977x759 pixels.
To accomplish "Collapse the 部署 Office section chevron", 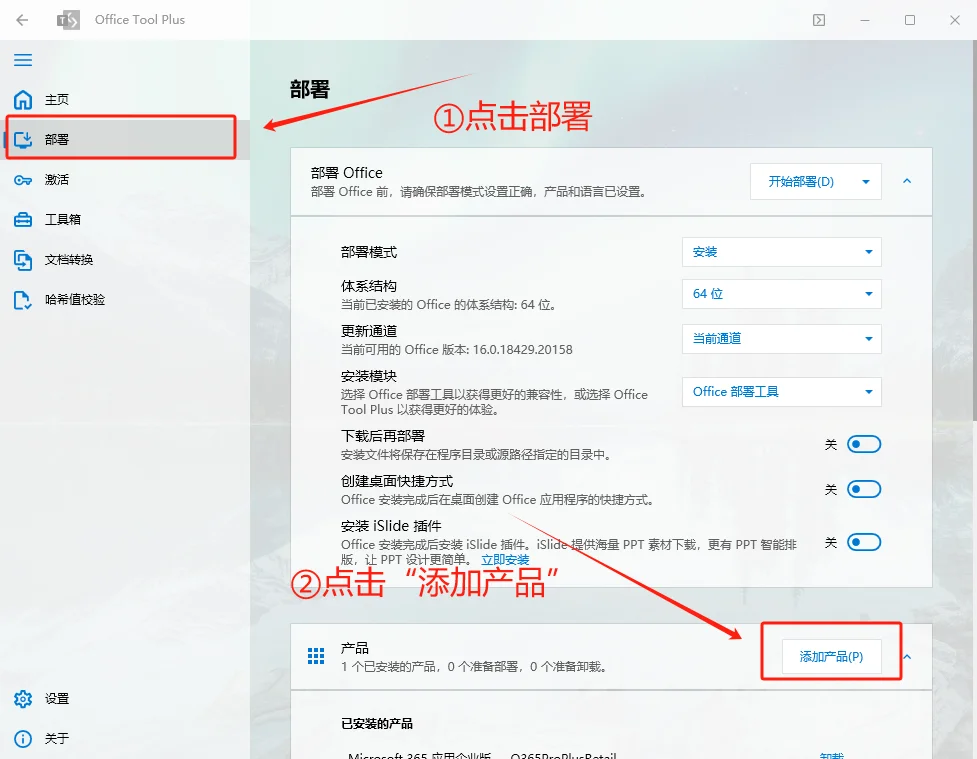I will (907, 181).
